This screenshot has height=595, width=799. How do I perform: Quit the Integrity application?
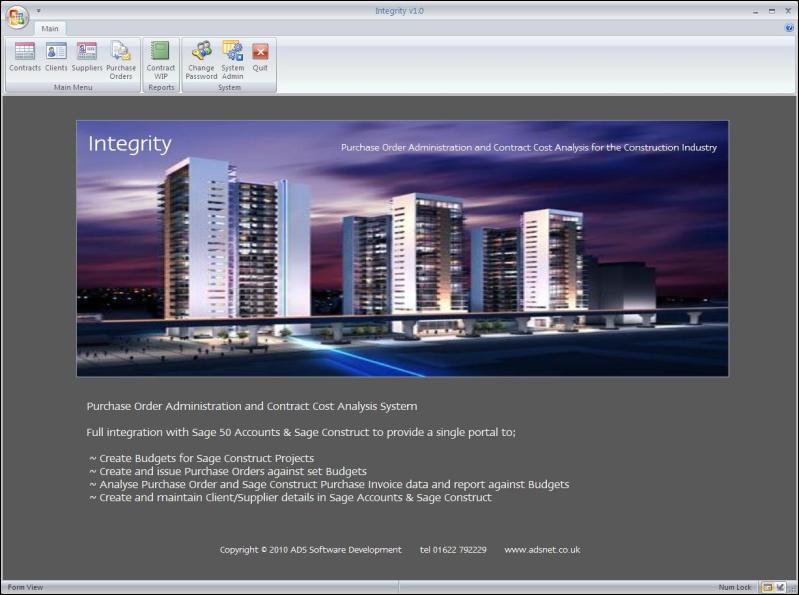click(x=260, y=57)
